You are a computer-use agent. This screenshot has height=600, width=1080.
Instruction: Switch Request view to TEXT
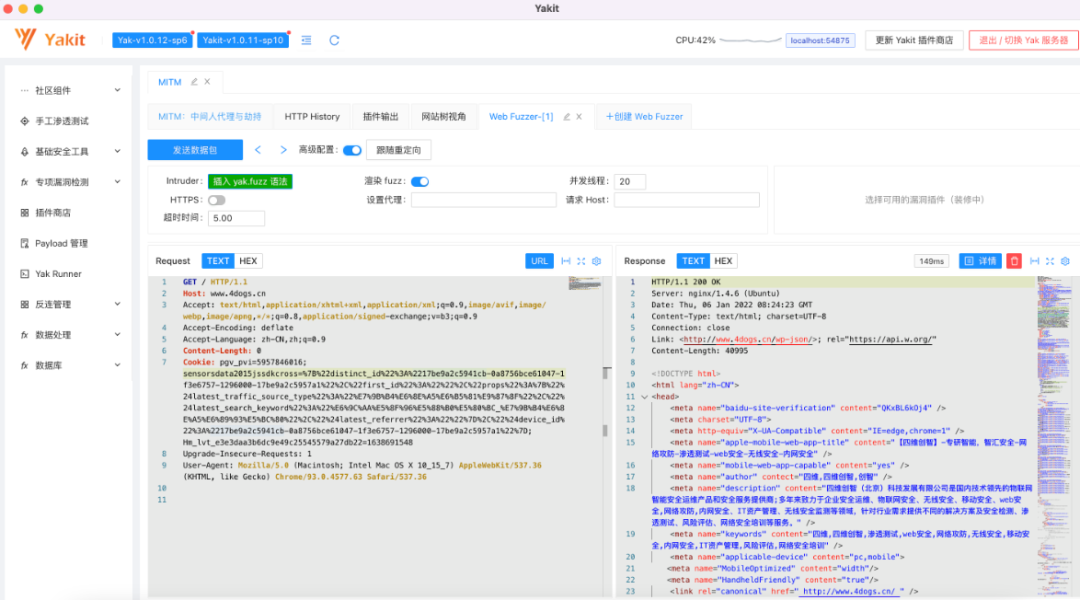coord(218,261)
